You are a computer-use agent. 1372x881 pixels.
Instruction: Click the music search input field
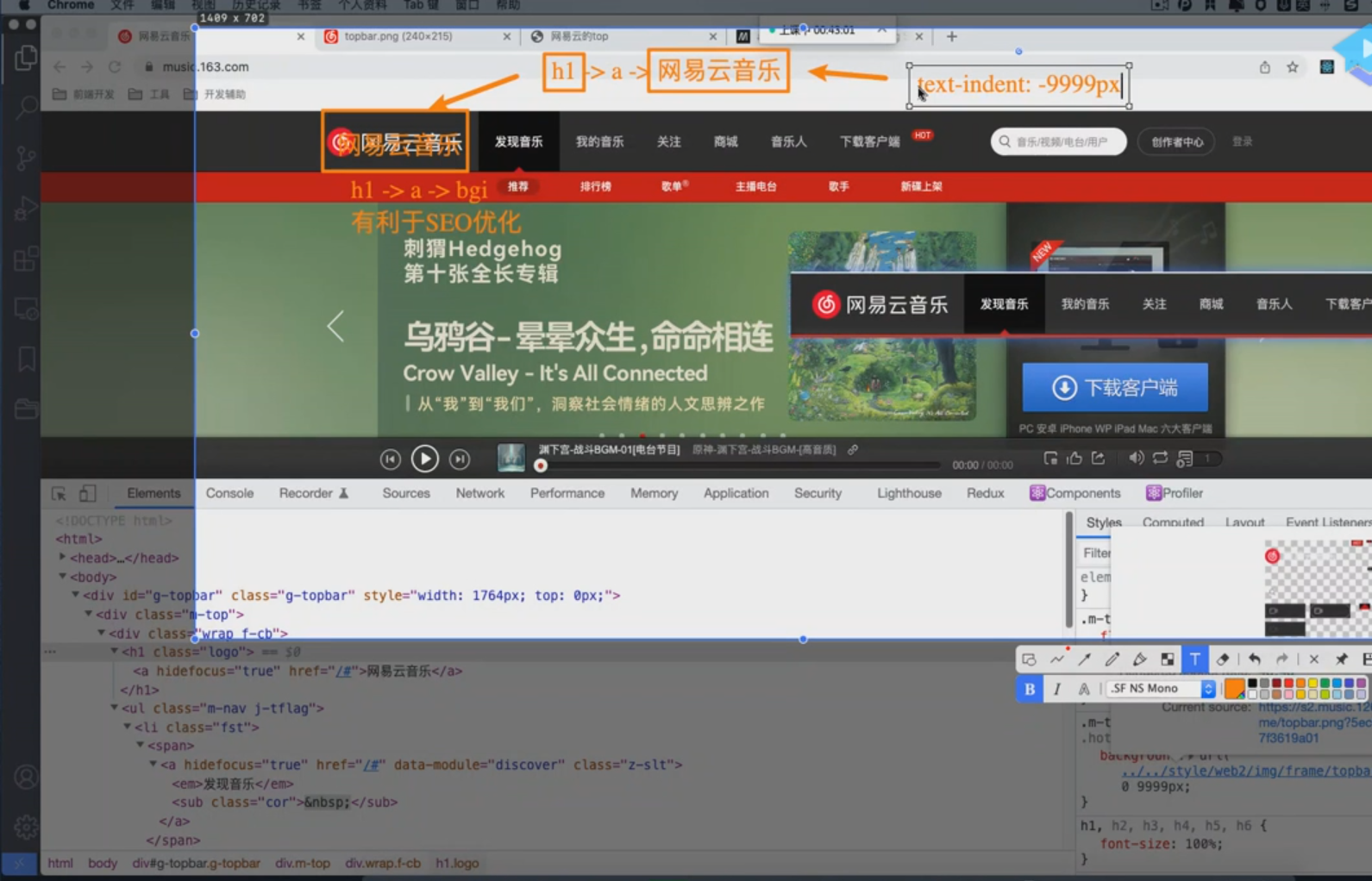point(1059,141)
